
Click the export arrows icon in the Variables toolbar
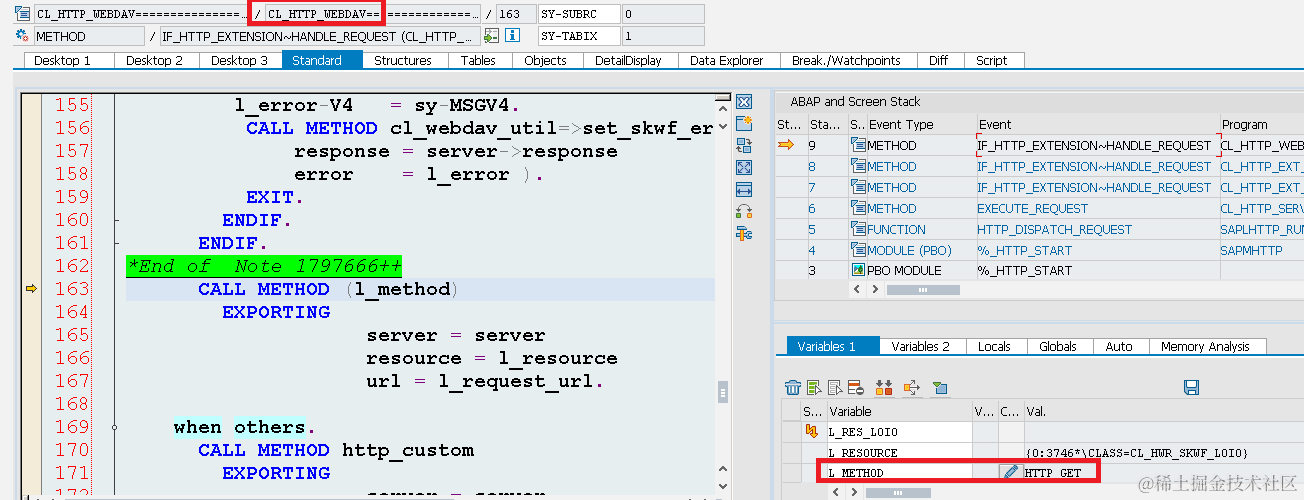coord(911,387)
